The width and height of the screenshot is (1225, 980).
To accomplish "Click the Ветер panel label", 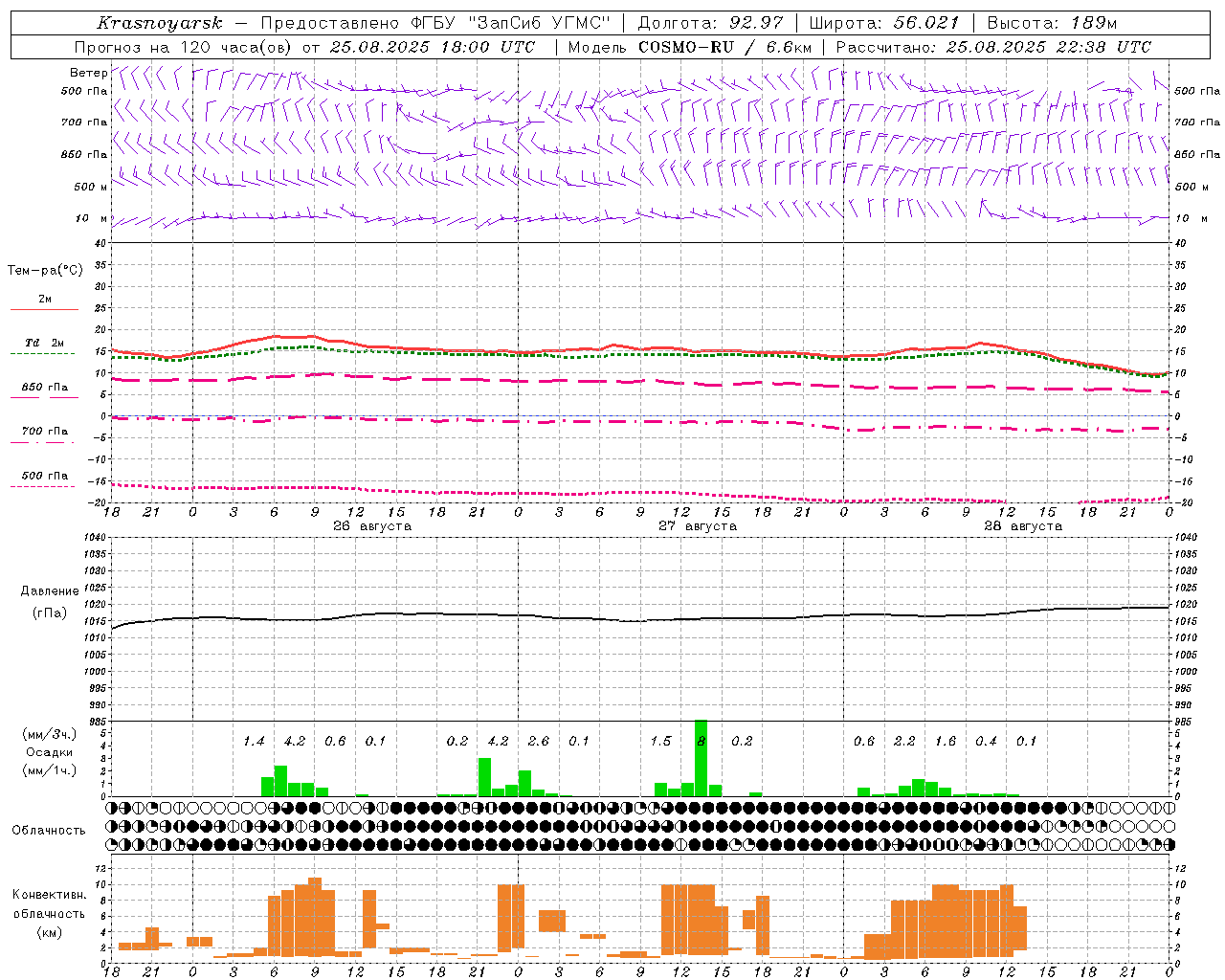I will [x=88, y=73].
